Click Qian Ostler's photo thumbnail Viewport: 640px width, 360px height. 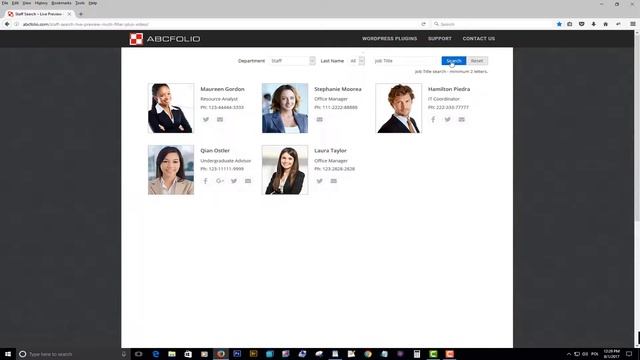coord(171,170)
